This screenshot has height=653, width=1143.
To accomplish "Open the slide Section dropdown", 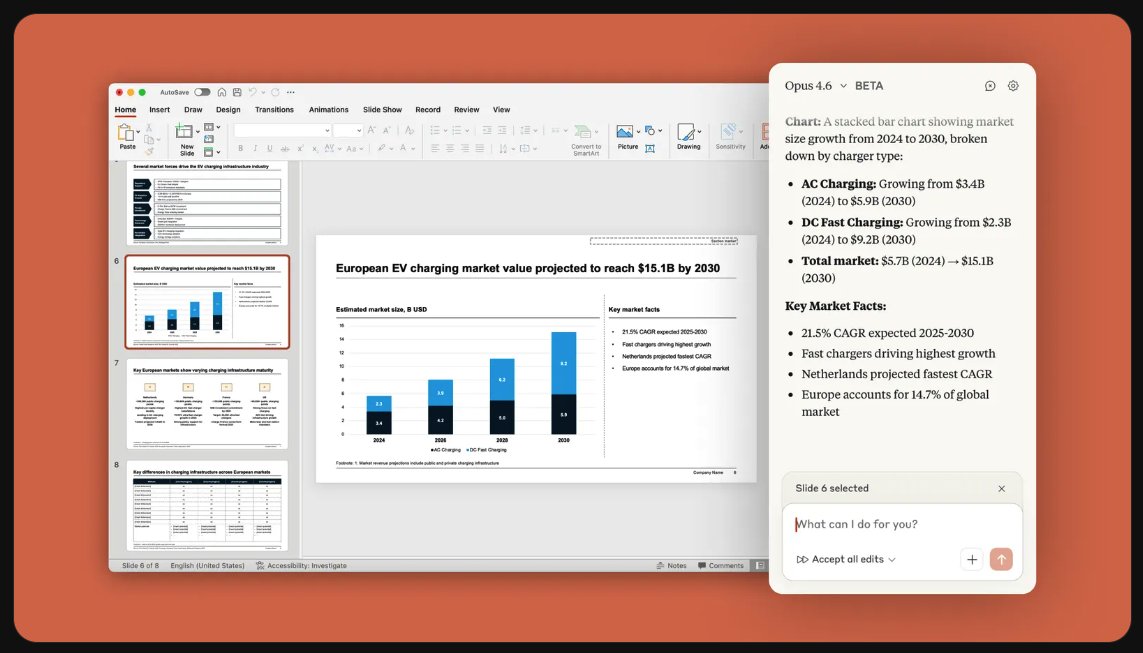I will tap(212, 152).
